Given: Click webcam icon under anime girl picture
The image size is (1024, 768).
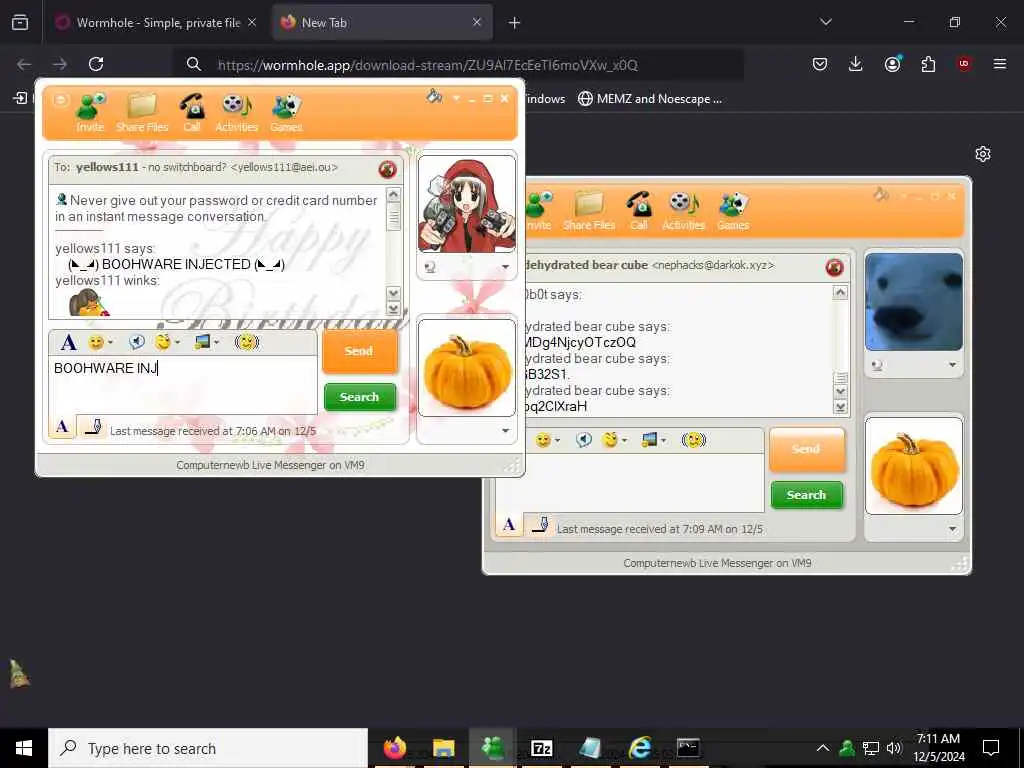Looking at the screenshot, I should coord(430,266).
